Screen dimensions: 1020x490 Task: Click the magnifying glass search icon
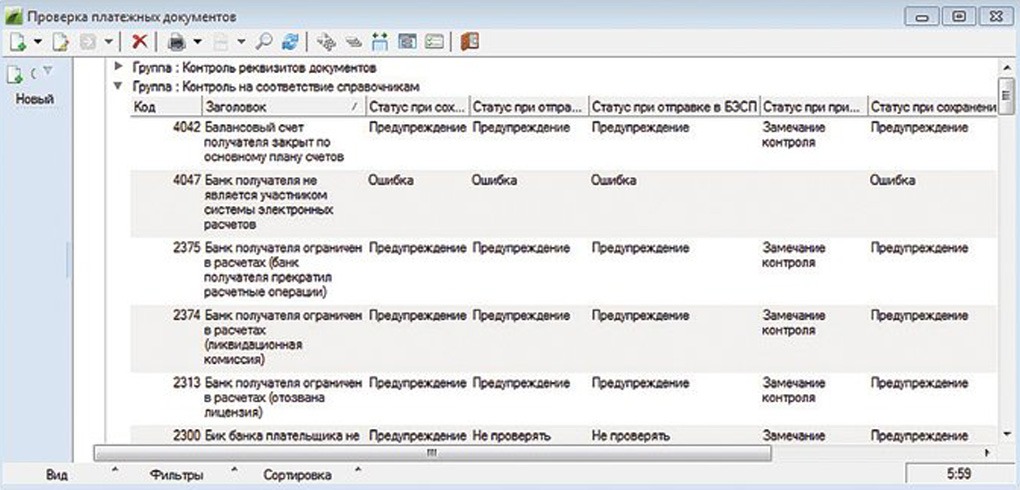point(266,42)
